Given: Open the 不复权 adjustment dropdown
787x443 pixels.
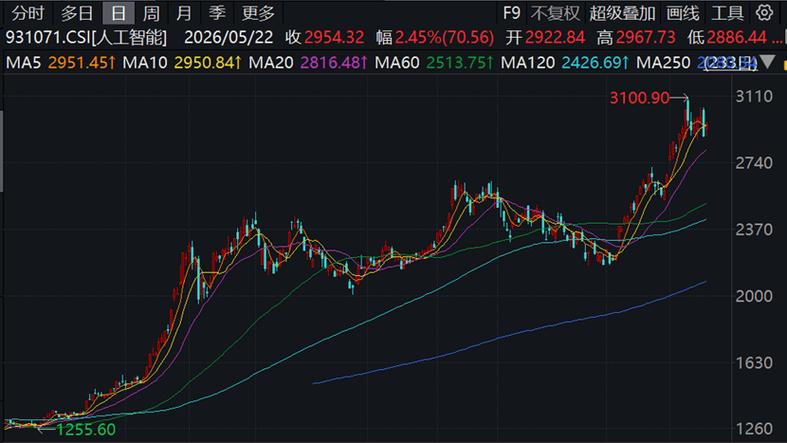Looking at the screenshot, I should [555, 13].
